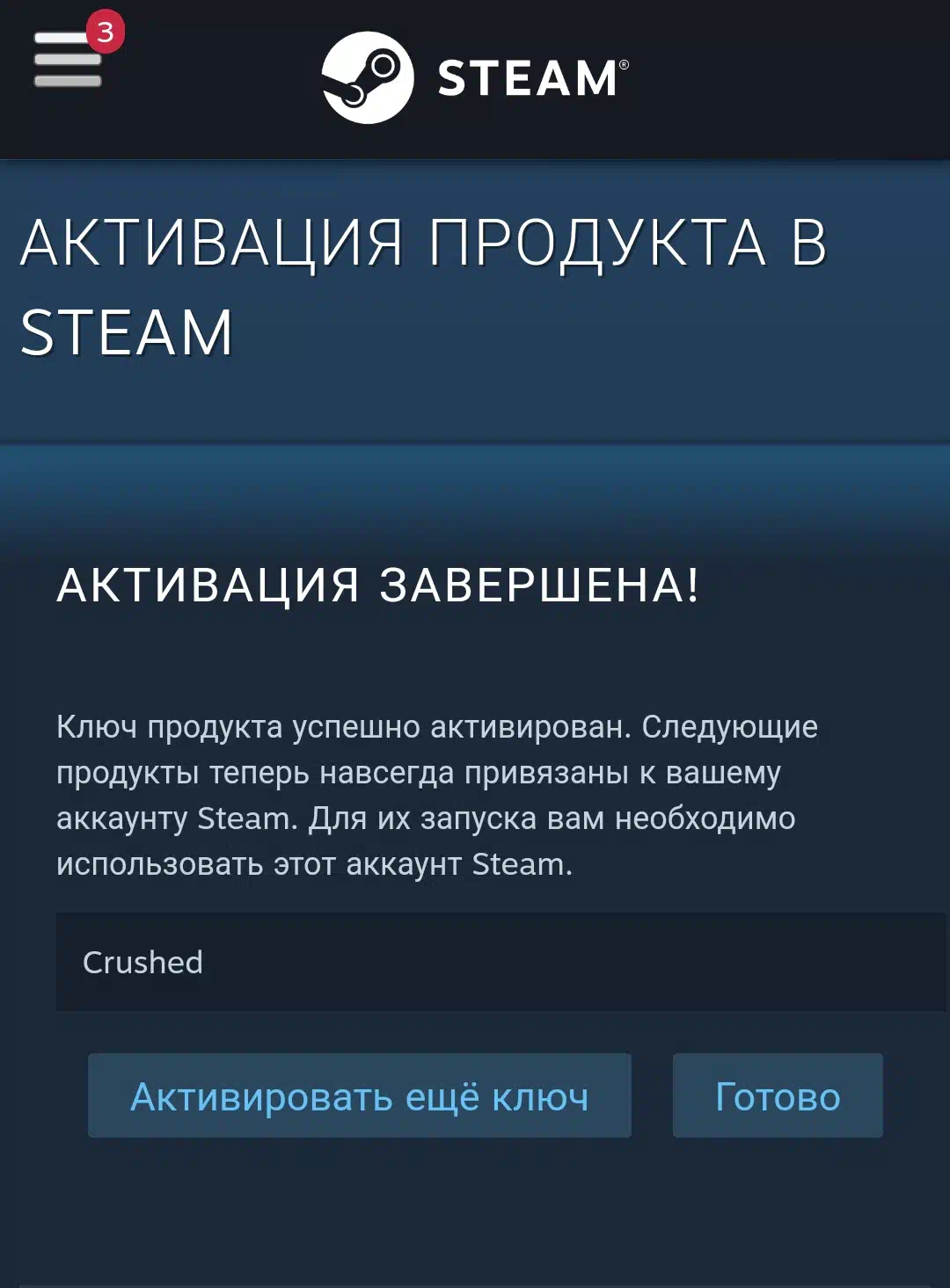Click the word необходимо in the message
The width and height of the screenshot is (950, 1288).
tap(705, 819)
